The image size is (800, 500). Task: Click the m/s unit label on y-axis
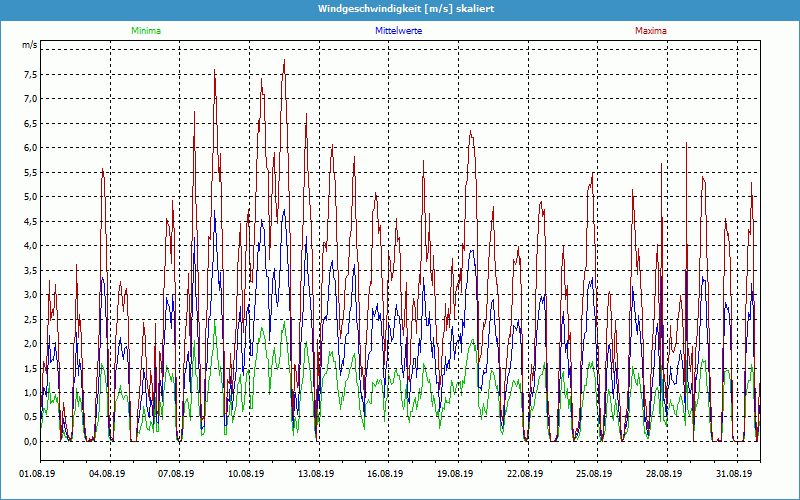tap(29, 46)
